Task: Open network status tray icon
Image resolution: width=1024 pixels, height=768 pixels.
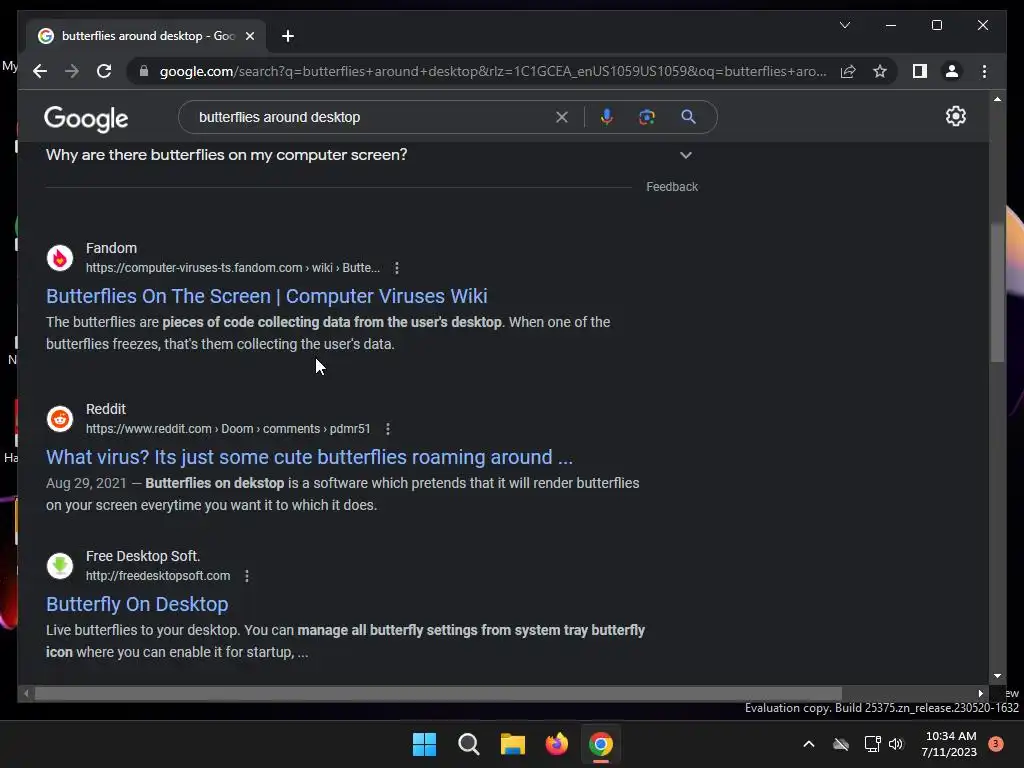Action: click(x=872, y=744)
